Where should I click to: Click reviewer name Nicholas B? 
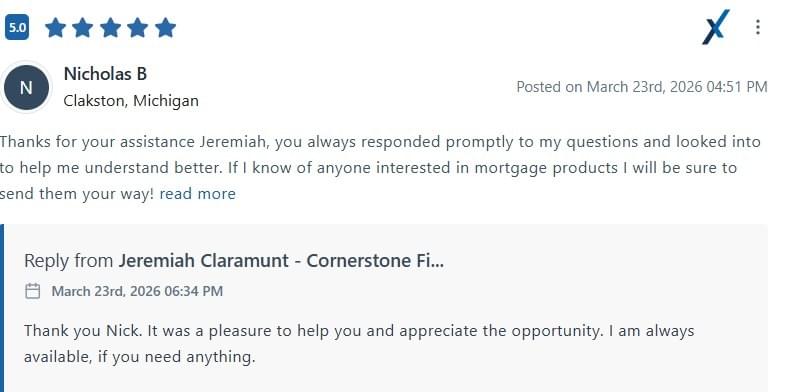[x=105, y=74]
